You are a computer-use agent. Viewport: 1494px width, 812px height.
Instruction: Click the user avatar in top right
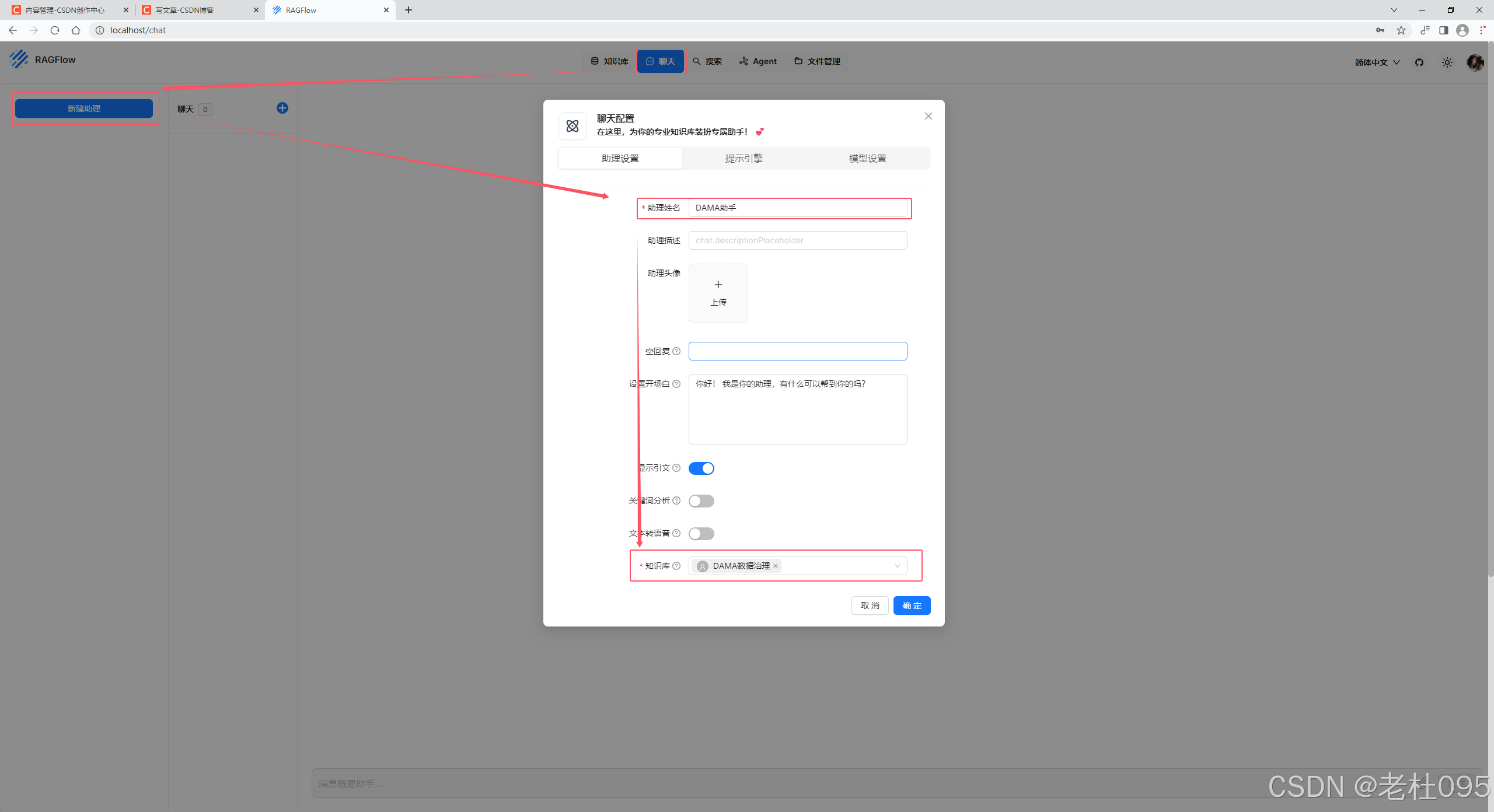pos(1475,62)
